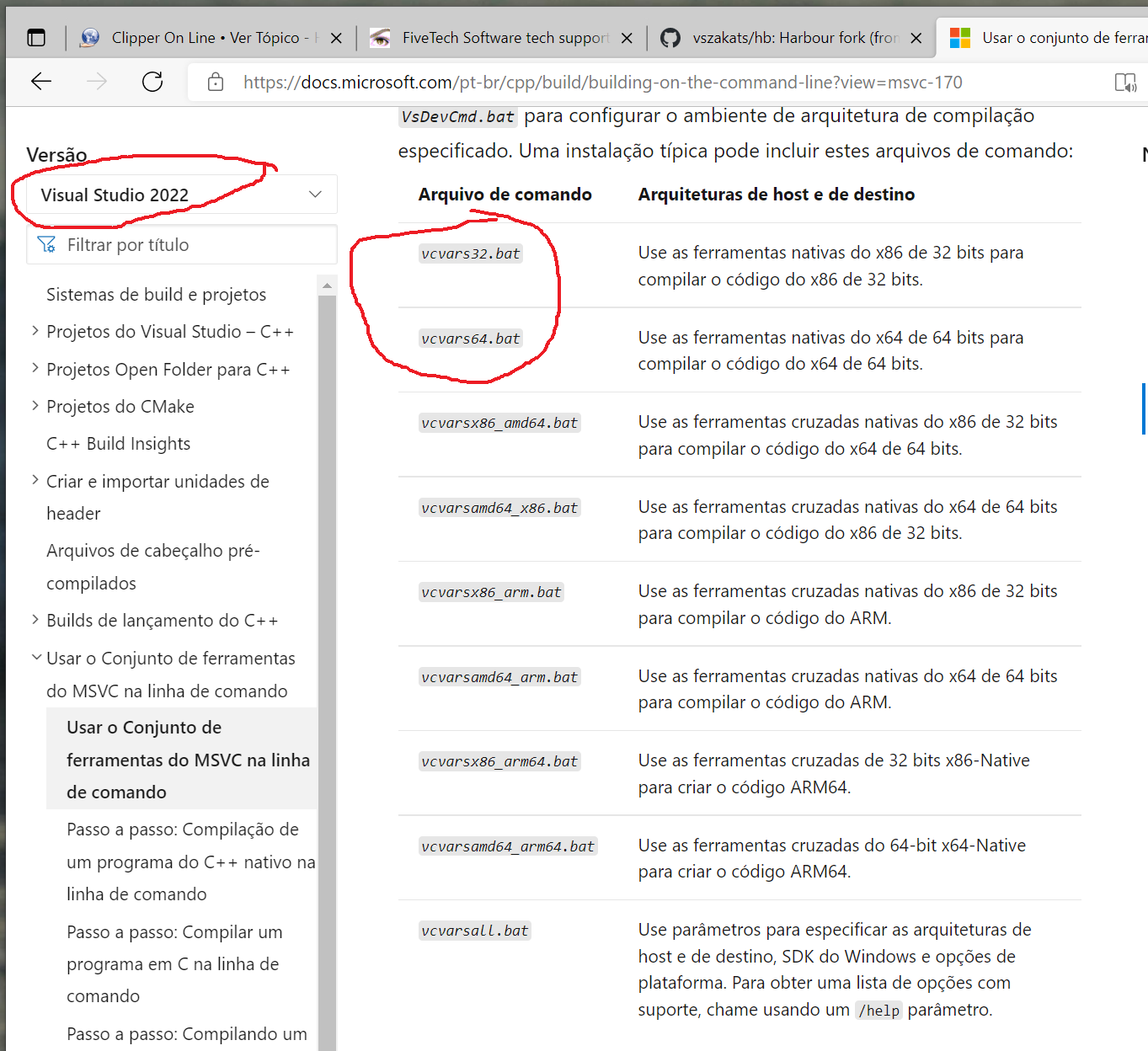This screenshot has width=1148, height=1051.
Task: Expand the Projetos do CMake node
Action: click(x=35, y=406)
